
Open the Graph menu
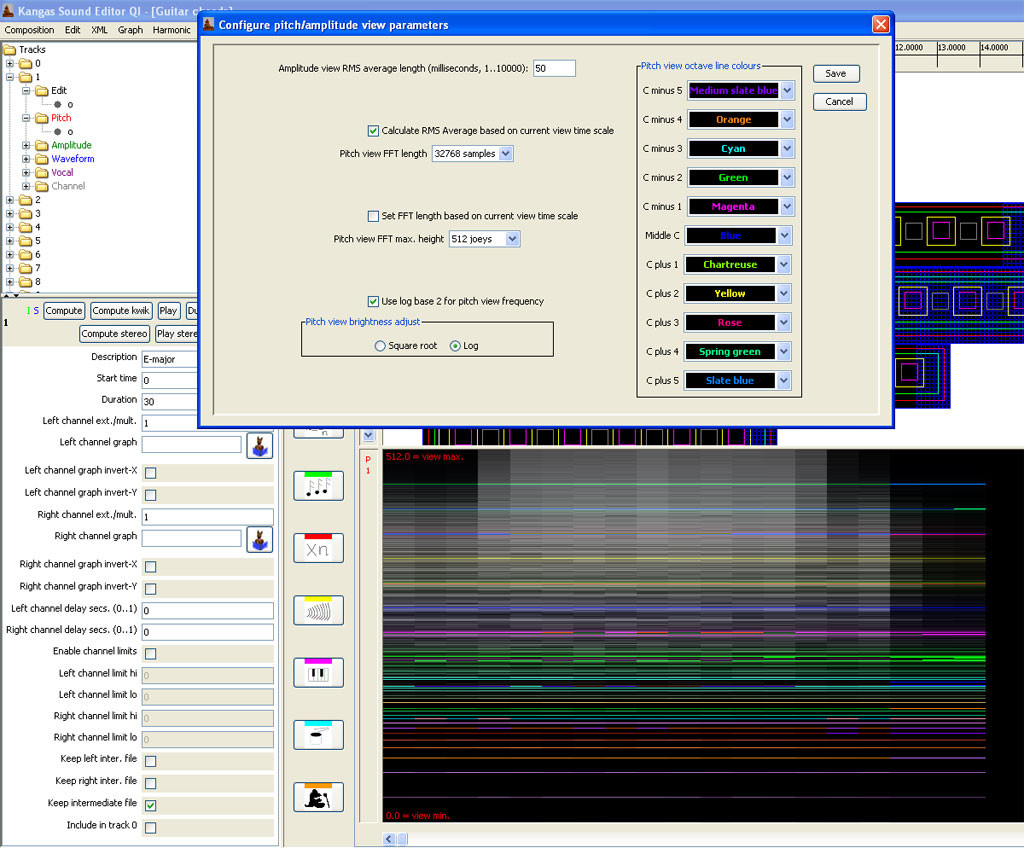pyautogui.click(x=131, y=30)
